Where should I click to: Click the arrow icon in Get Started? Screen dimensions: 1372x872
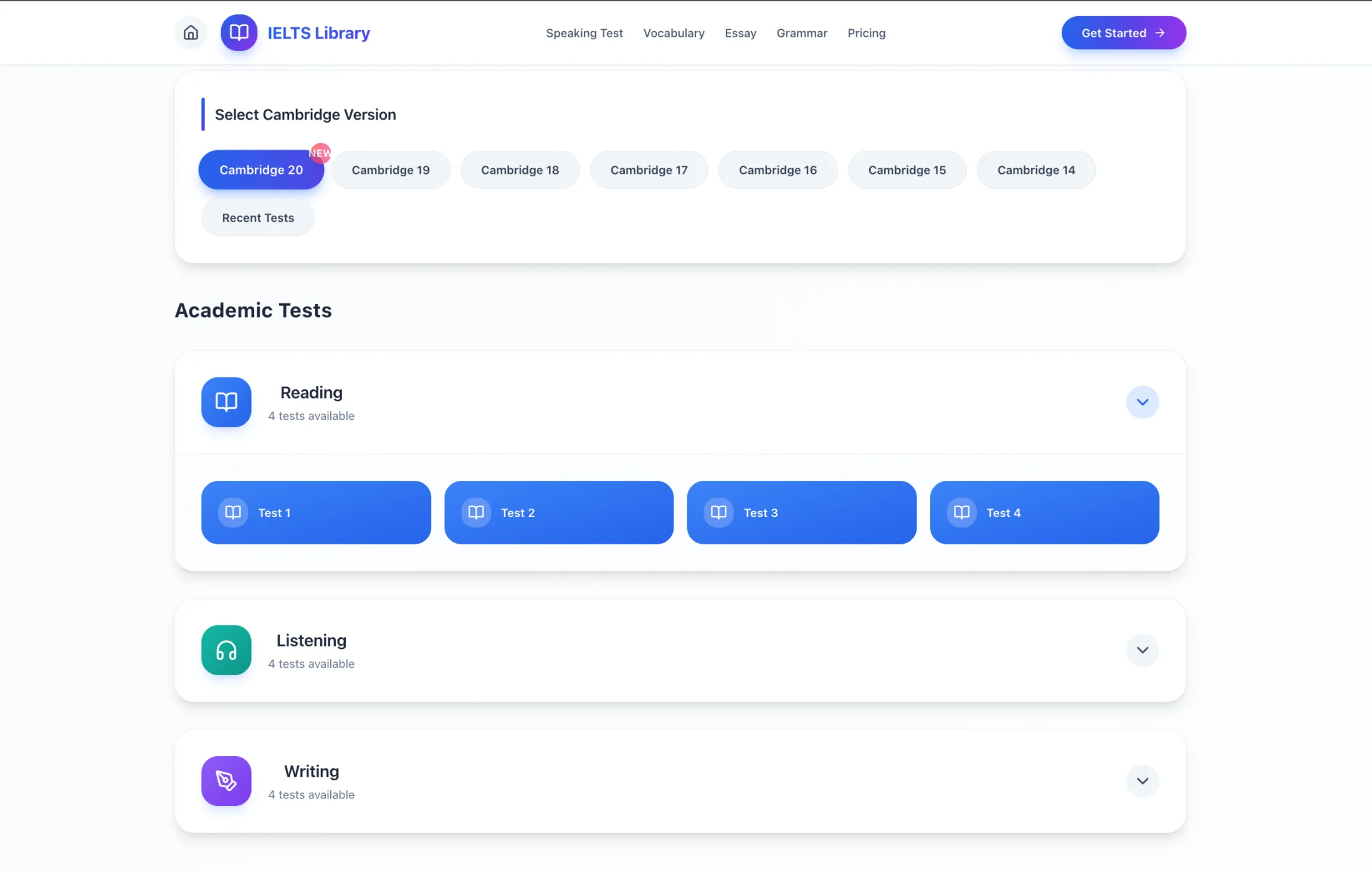pos(1160,32)
